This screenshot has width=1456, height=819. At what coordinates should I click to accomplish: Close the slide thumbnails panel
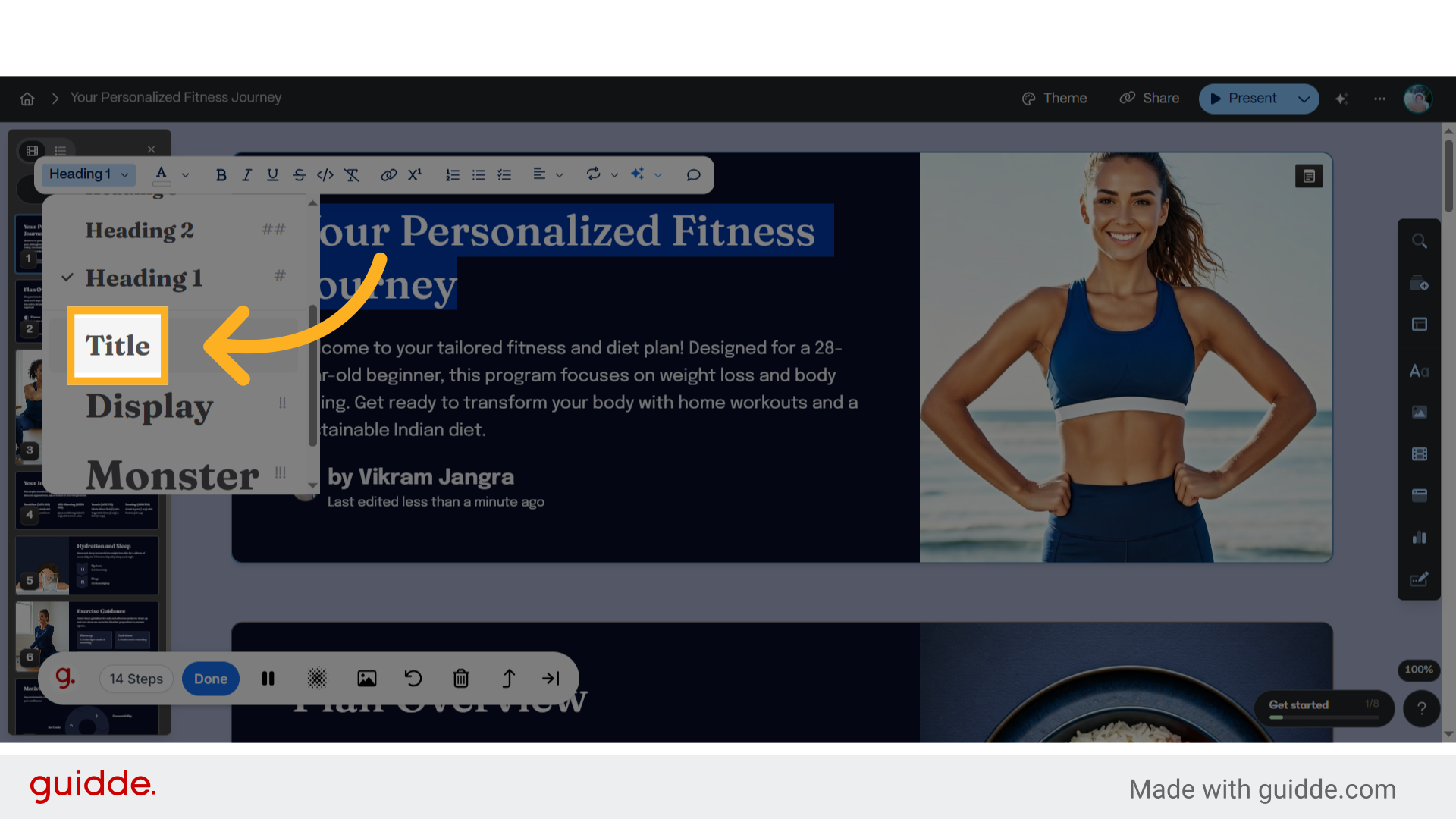(151, 149)
